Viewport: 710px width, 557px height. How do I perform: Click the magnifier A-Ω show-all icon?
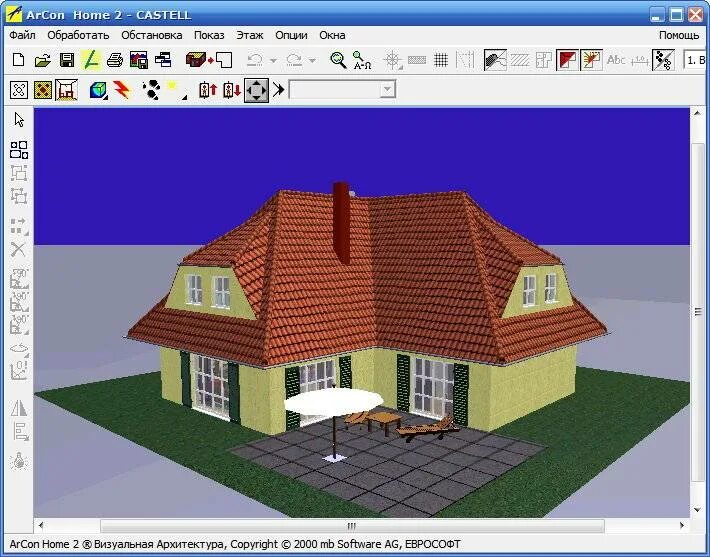362,60
